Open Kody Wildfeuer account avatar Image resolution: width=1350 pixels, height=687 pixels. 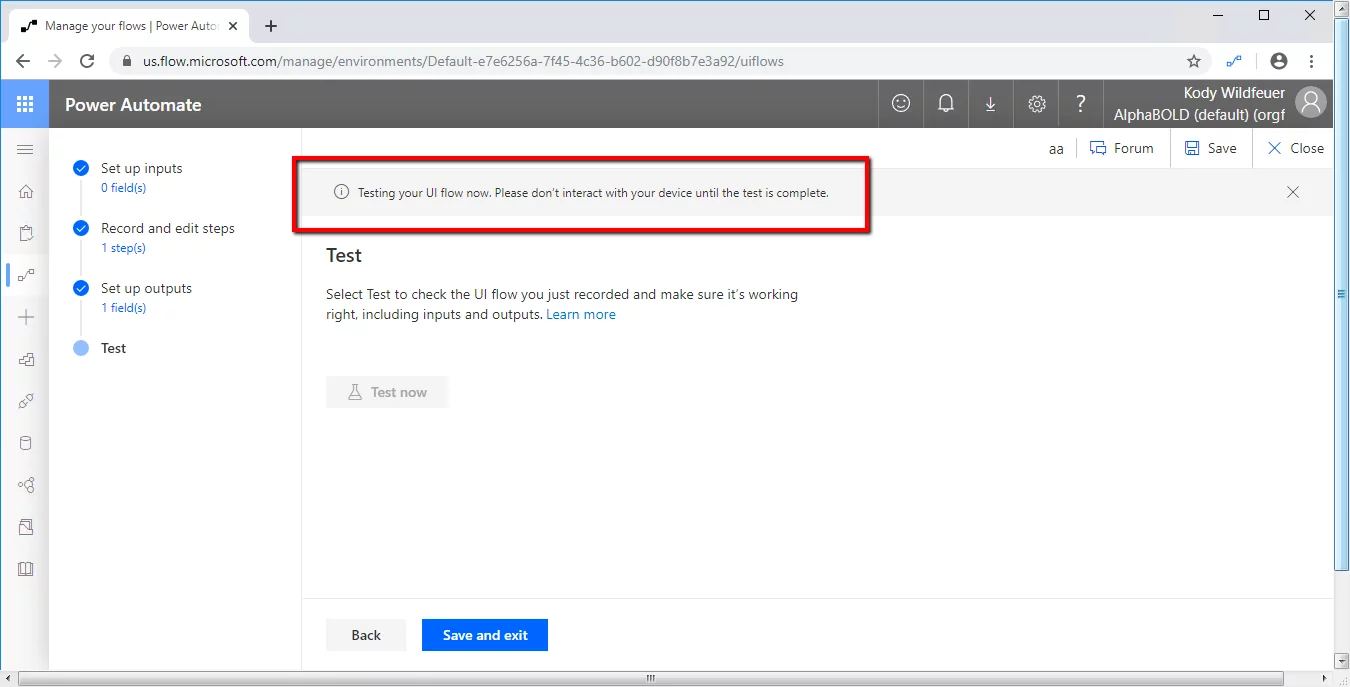tap(1310, 102)
